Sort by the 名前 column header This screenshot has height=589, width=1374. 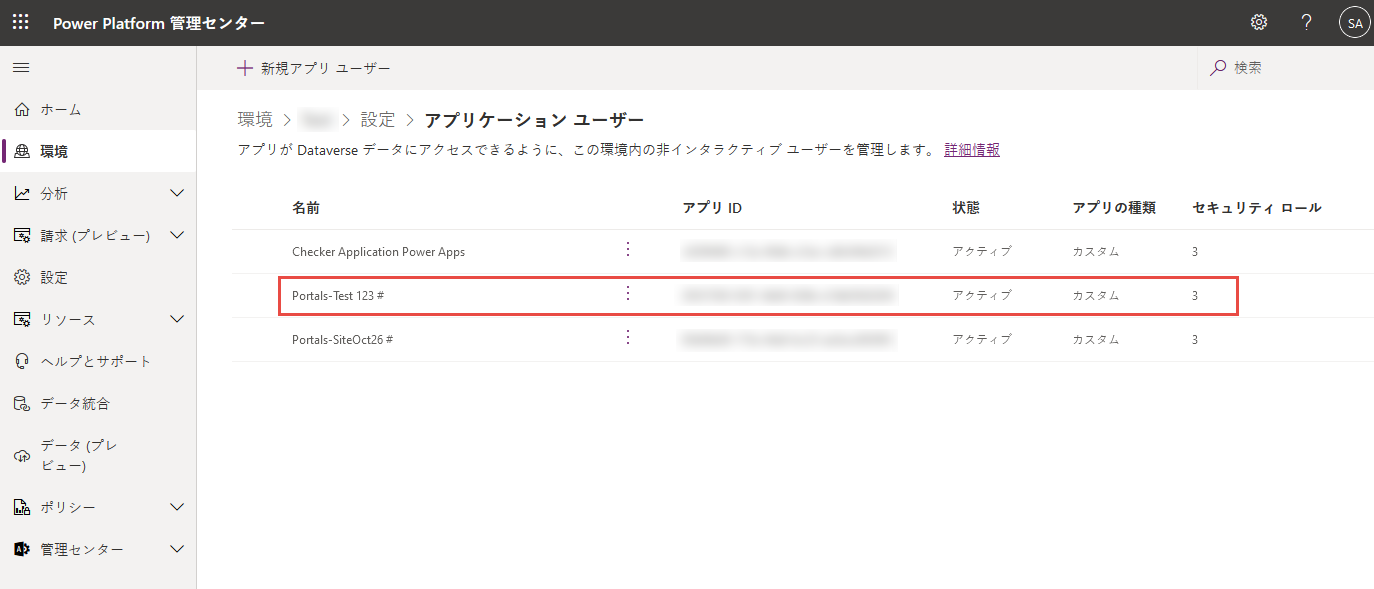306,208
